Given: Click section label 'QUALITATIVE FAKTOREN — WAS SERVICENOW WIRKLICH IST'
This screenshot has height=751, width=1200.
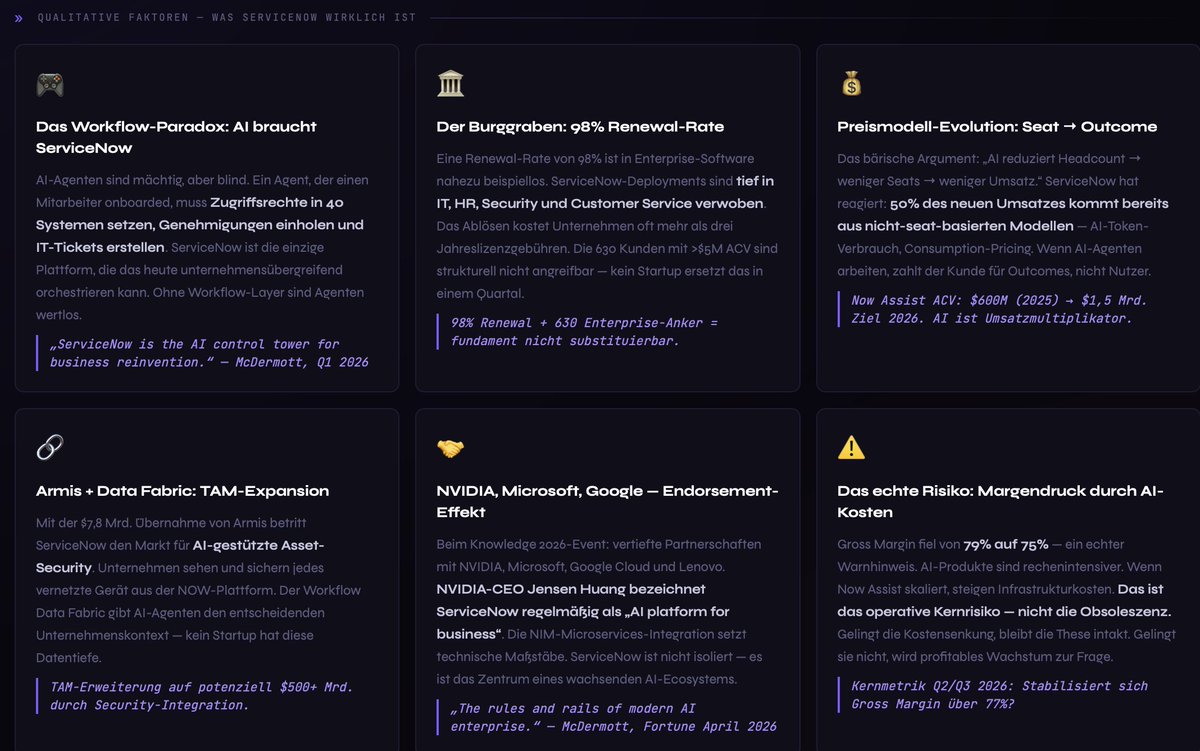Looking at the screenshot, I should click(227, 18).
